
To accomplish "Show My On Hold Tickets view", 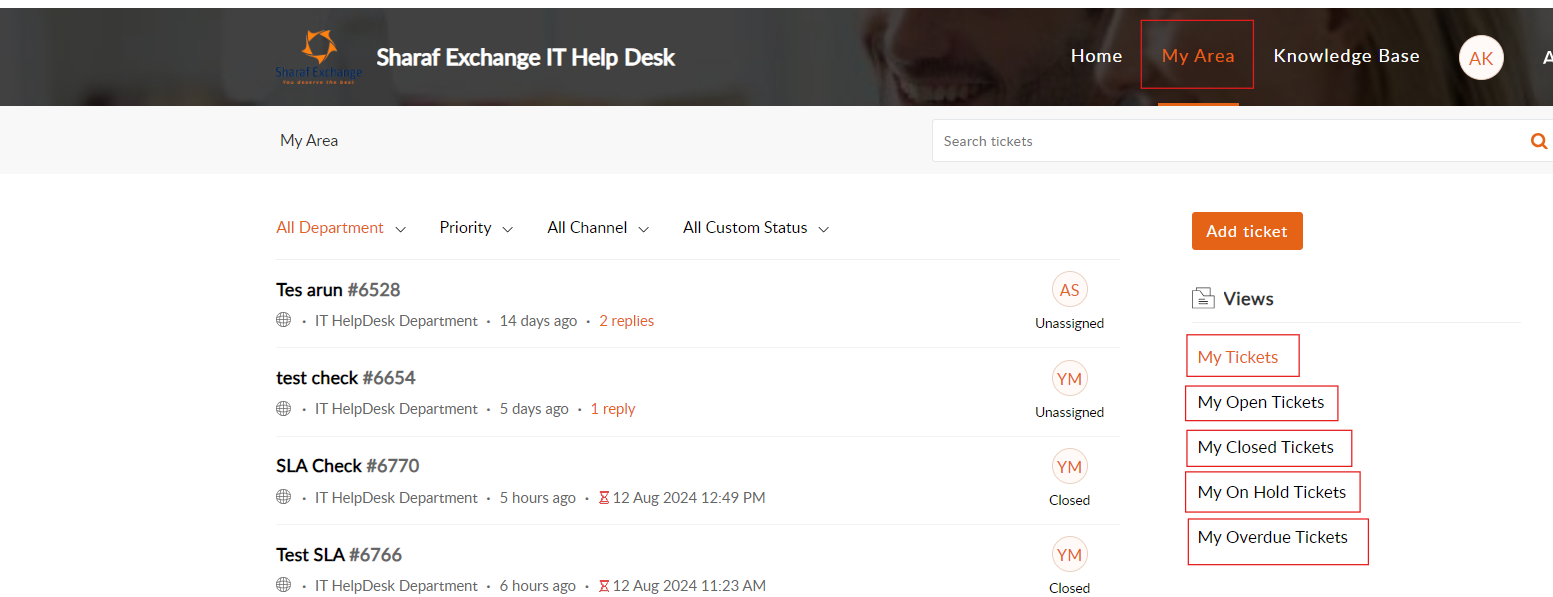I will [x=1272, y=492].
